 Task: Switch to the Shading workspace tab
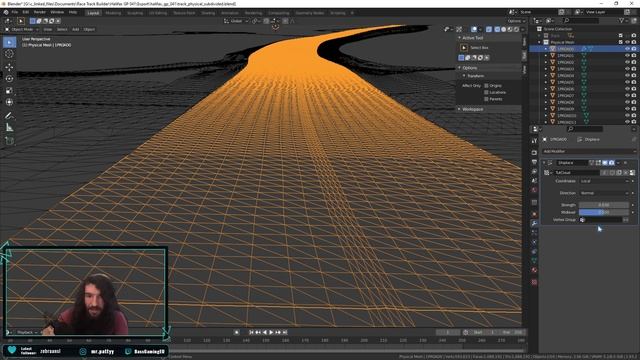point(208,13)
